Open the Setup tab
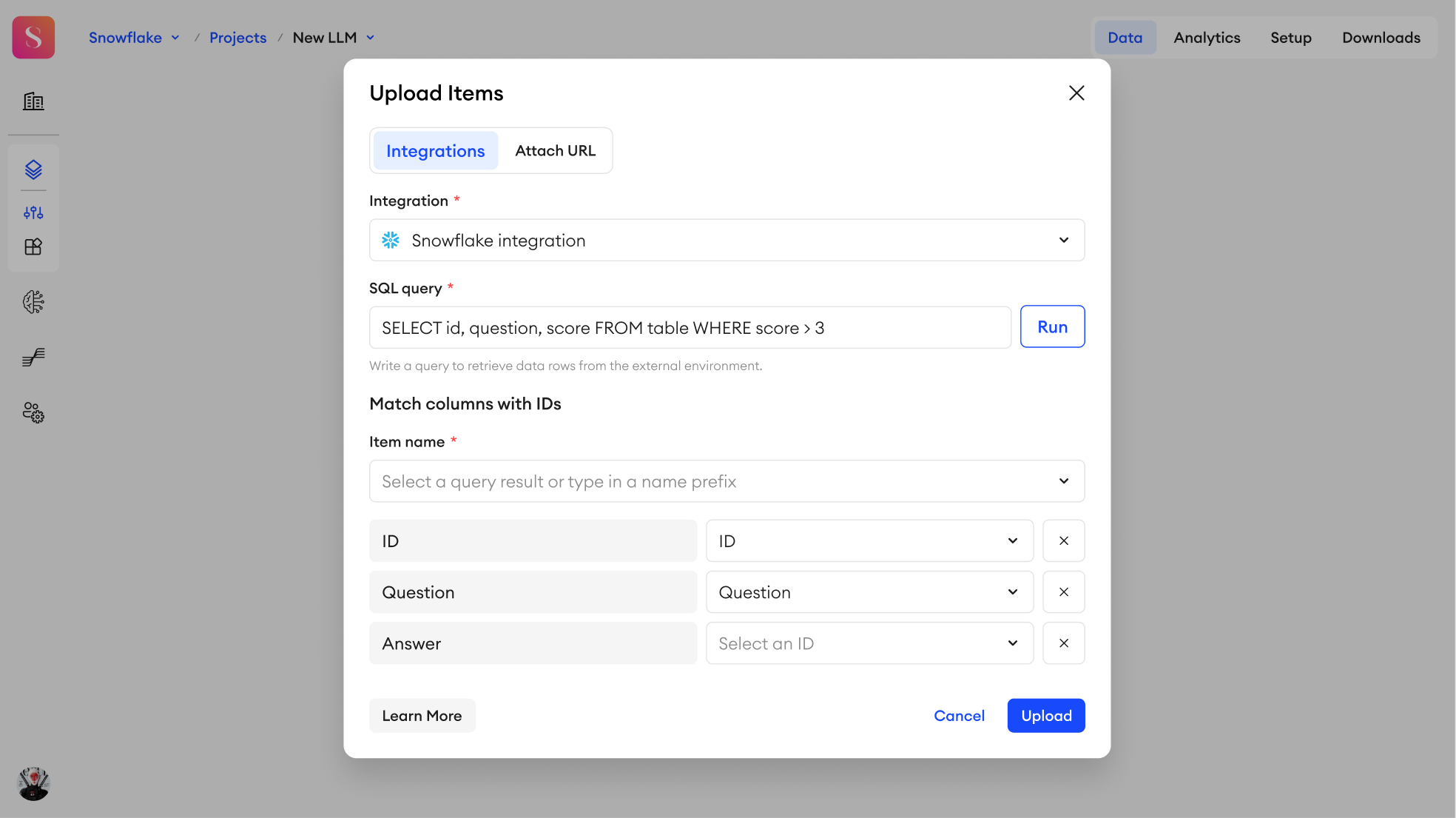 (1291, 38)
